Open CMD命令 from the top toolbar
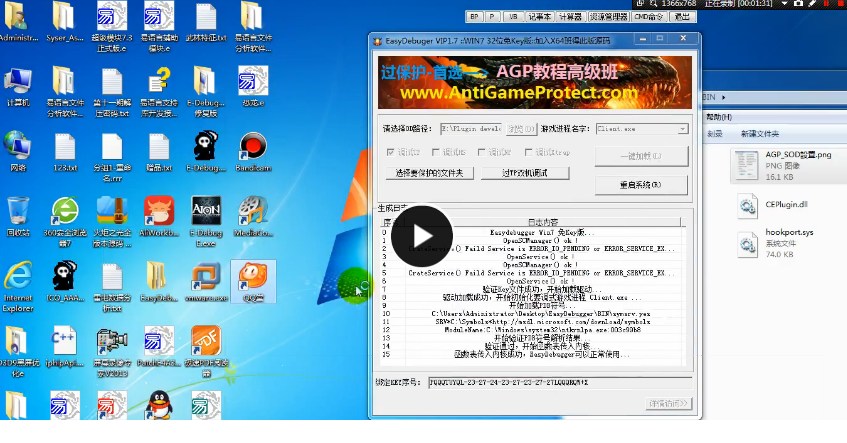 (x=649, y=17)
